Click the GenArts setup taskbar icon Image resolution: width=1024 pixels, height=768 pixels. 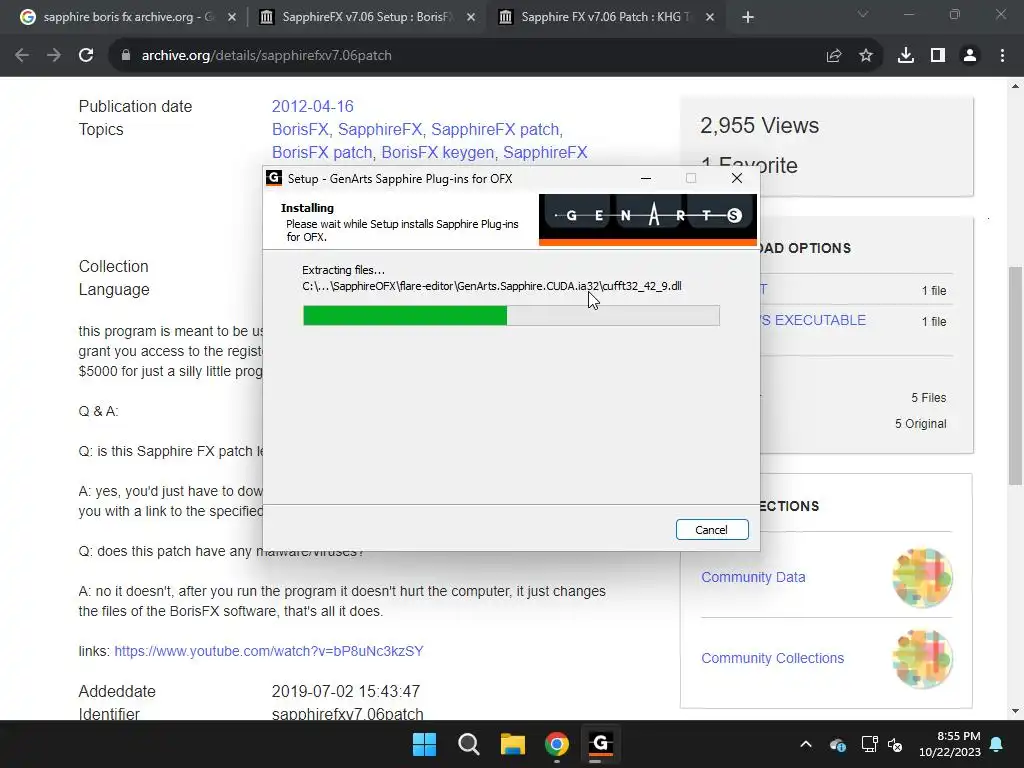pos(601,744)
